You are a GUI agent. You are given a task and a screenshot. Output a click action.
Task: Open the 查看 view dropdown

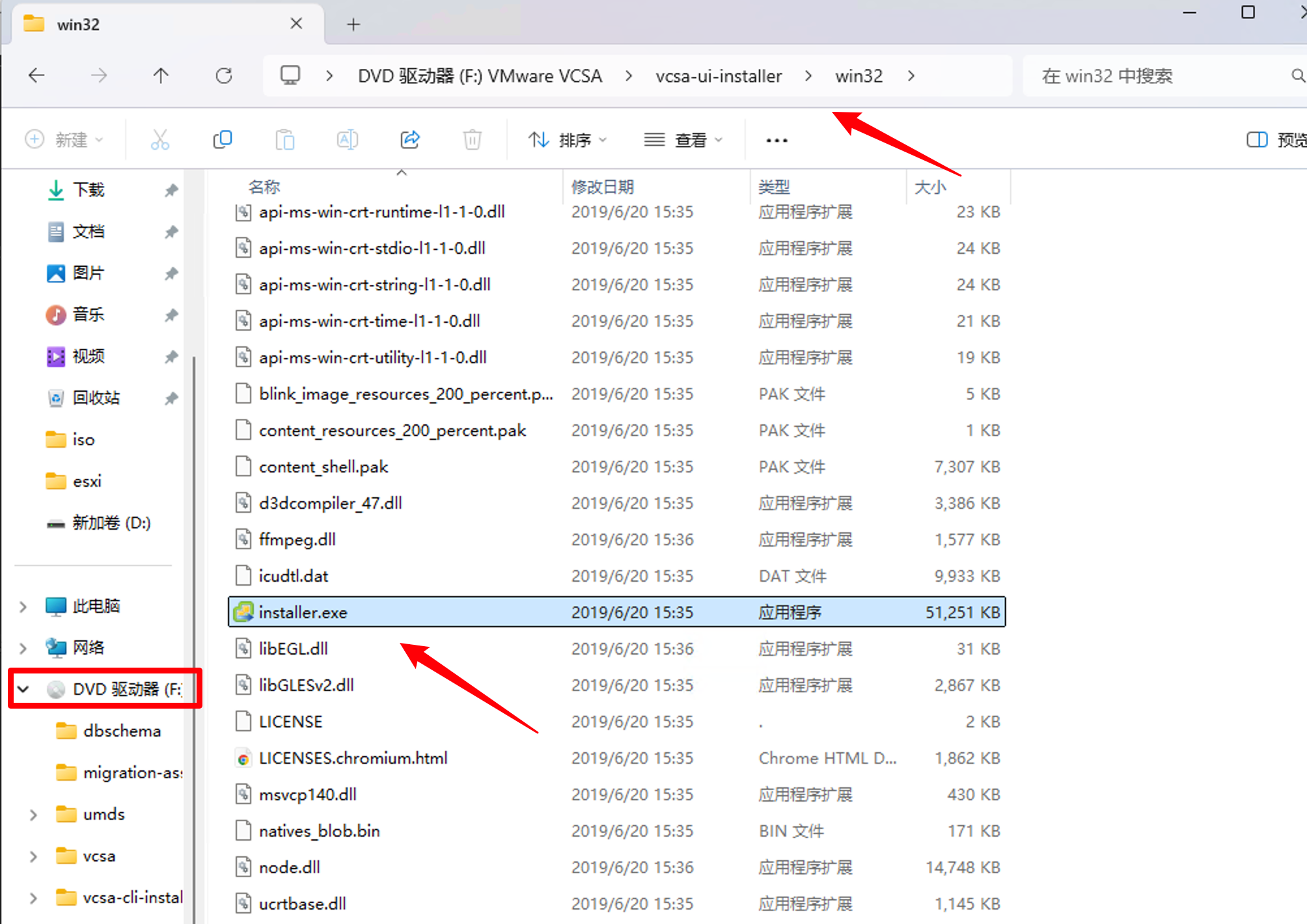(683, 140)
